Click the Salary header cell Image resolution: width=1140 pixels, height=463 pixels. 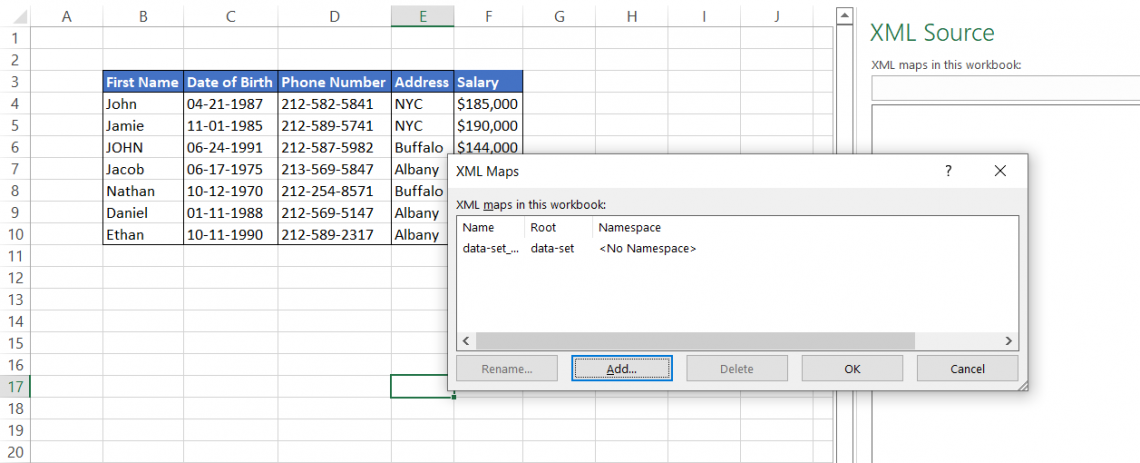click(x=488, y=82)
